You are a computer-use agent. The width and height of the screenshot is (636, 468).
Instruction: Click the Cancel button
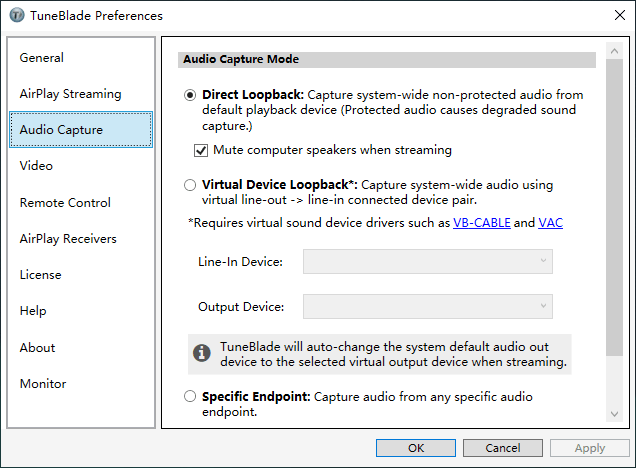503,448
